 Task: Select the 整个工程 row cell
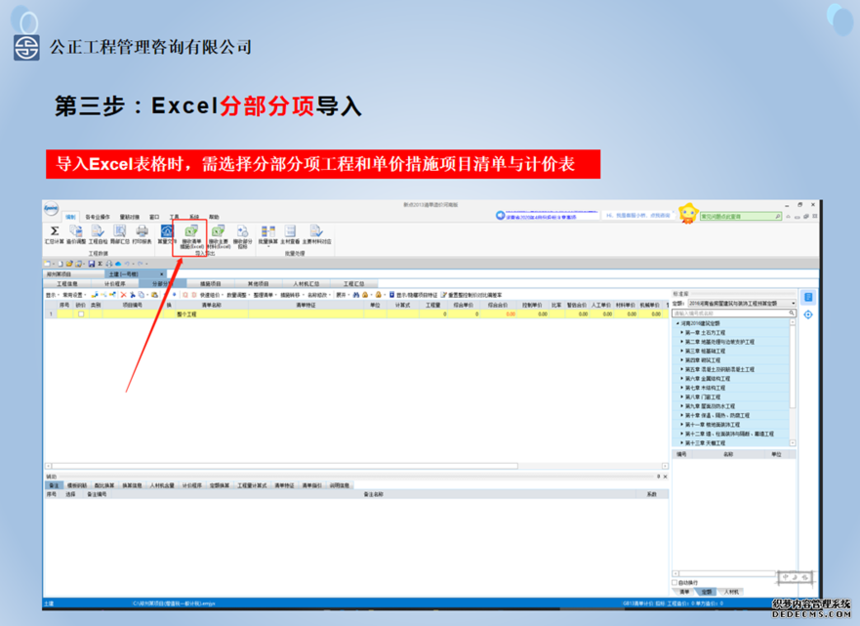(x=211, y=314)
